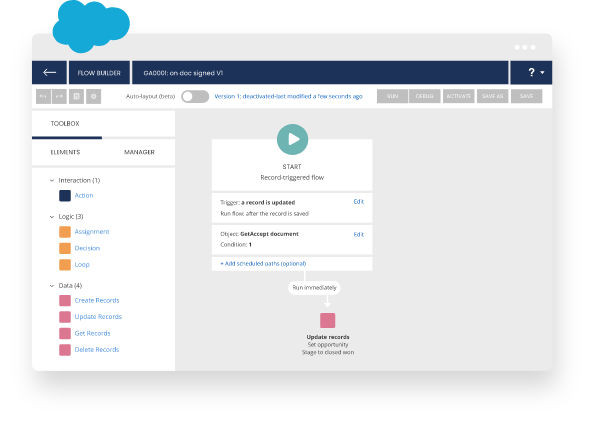The height and width of the screenshot is (423, 593).
Task: Select the pink Update records node
Action: (328, 320)
